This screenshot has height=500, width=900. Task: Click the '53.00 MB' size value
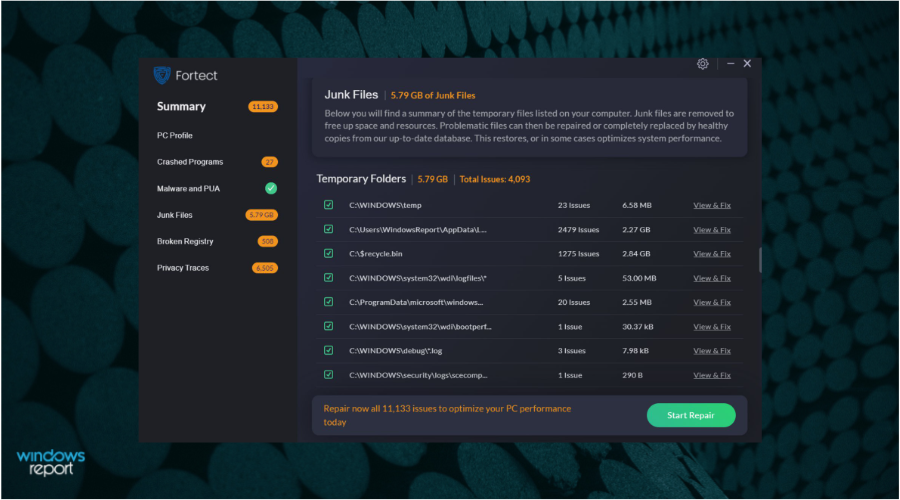pos(639,278)
